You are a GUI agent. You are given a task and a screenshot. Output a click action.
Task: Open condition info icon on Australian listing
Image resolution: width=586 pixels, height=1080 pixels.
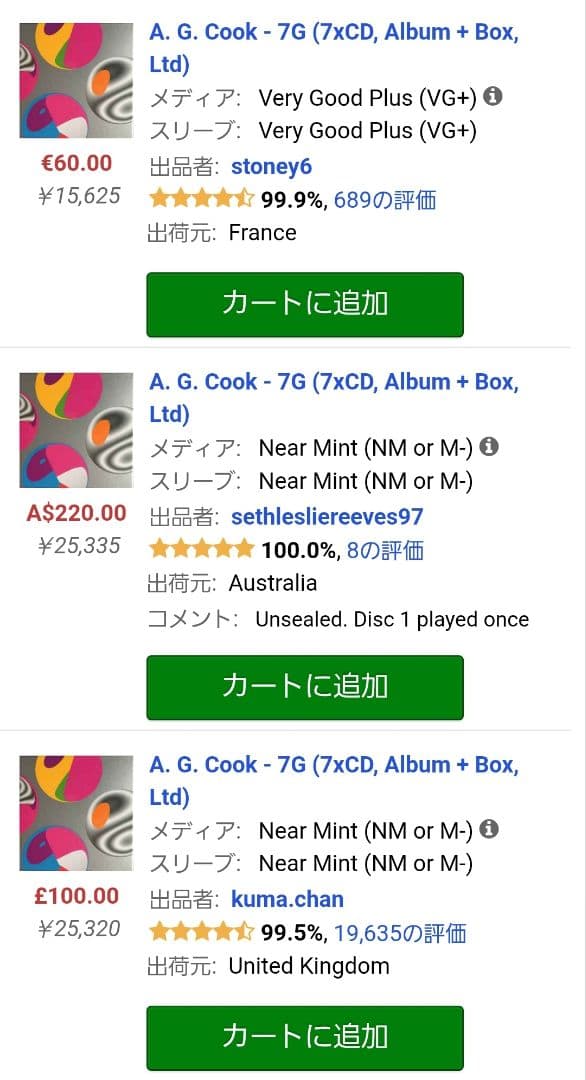coord(487,447)
